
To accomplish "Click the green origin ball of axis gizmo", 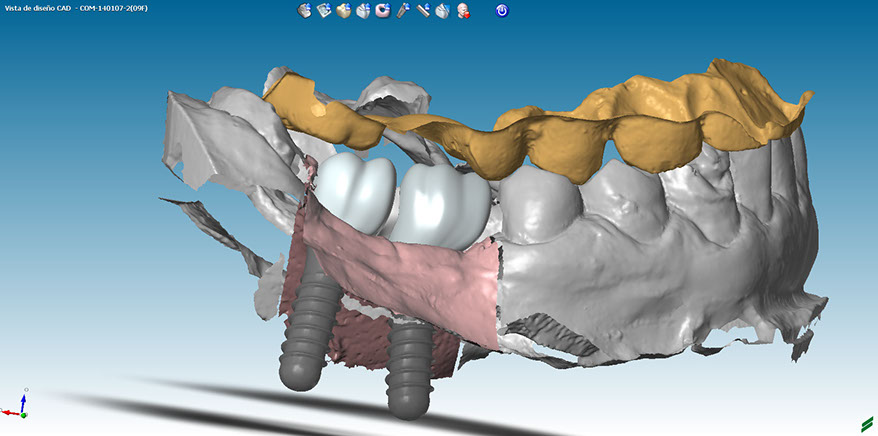I will point(23,413).
